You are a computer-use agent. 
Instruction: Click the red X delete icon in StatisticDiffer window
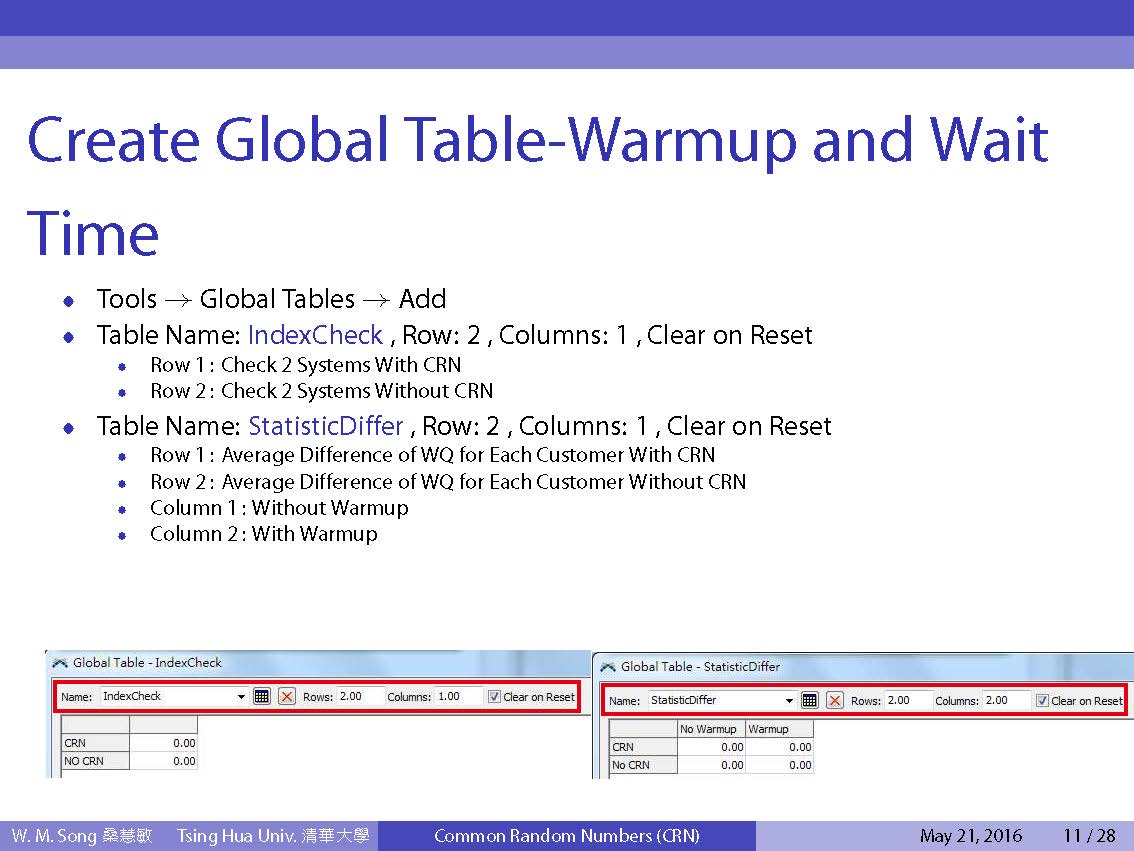click(x=835, y=700)
